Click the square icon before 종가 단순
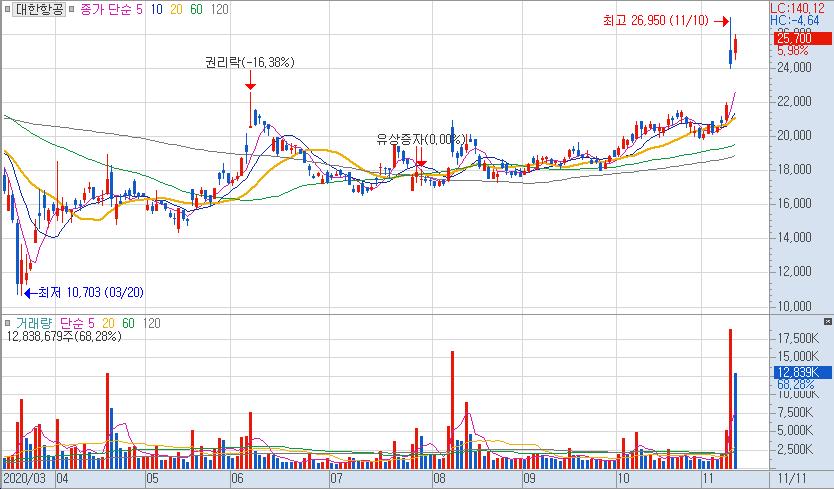This screenshot has width=834, height=489. point(72,9)
